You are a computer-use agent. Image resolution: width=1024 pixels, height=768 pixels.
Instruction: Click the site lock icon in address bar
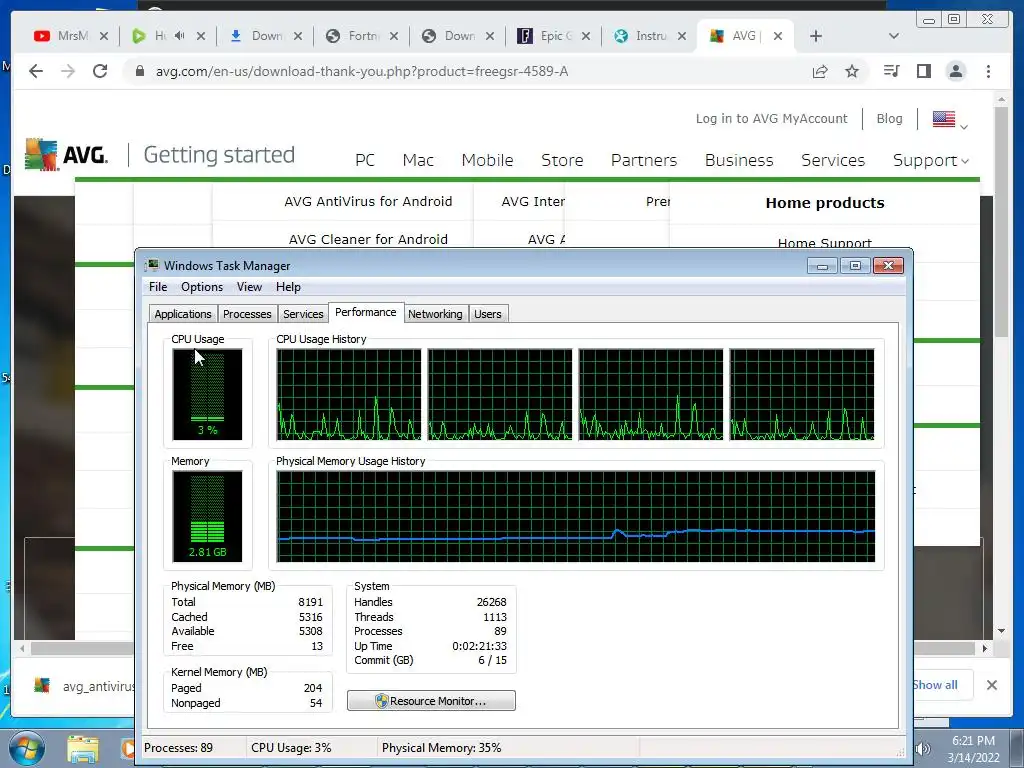[139, 71]
